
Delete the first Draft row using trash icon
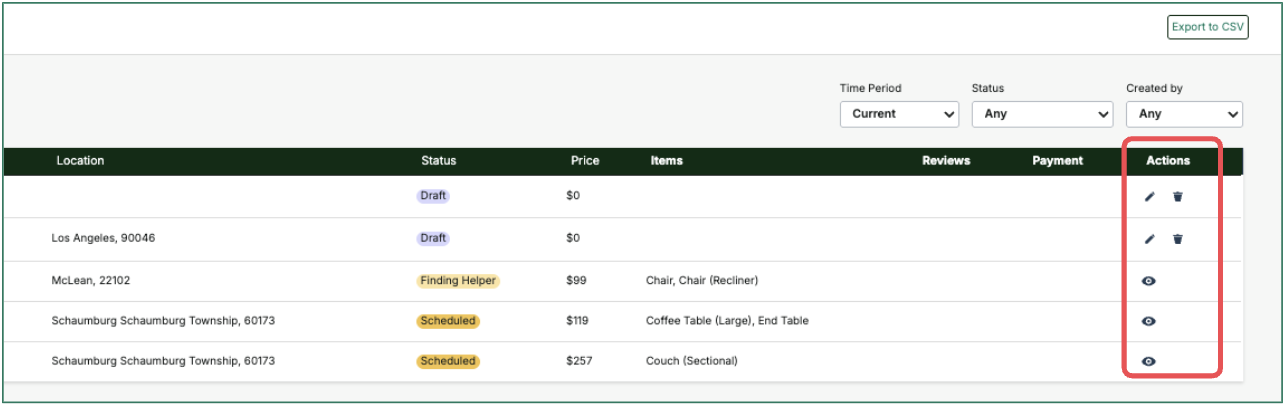tap(1178, 197)
